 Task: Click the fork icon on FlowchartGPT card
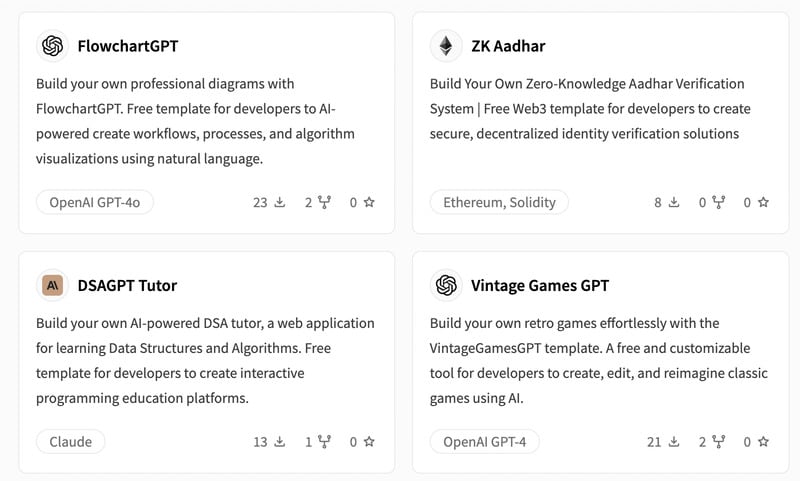[x=324, y=202]
